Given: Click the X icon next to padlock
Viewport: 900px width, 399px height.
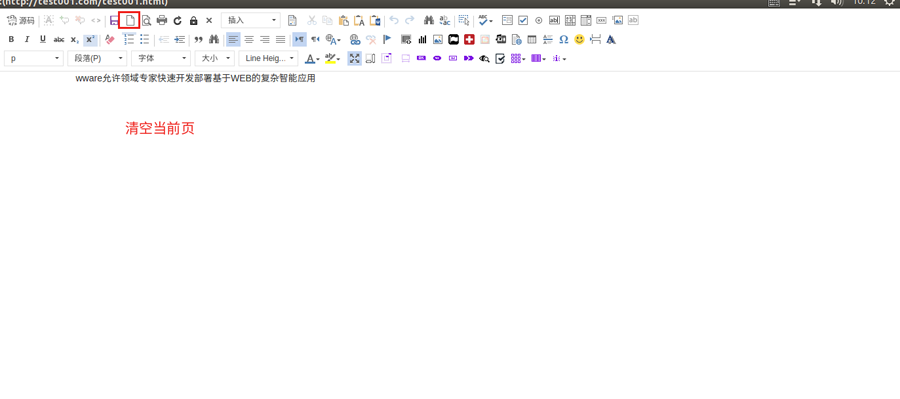Looking at the screenshot, I should click(x=209, y=21).
